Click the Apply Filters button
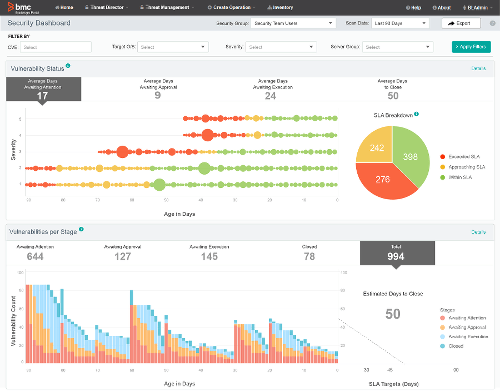500x391 pixels. [471, 47]
